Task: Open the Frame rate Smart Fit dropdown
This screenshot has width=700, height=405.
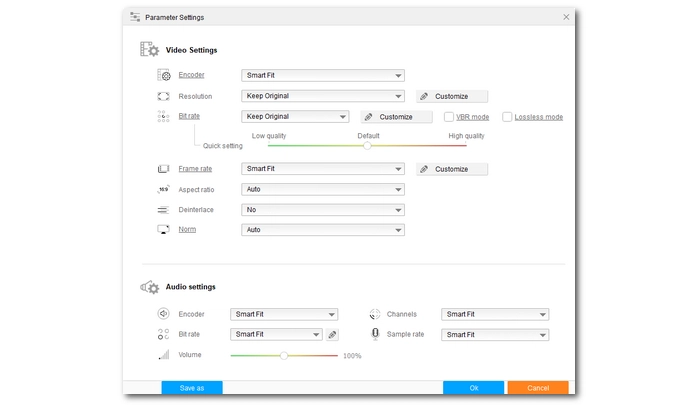Action: pos(323,169)
